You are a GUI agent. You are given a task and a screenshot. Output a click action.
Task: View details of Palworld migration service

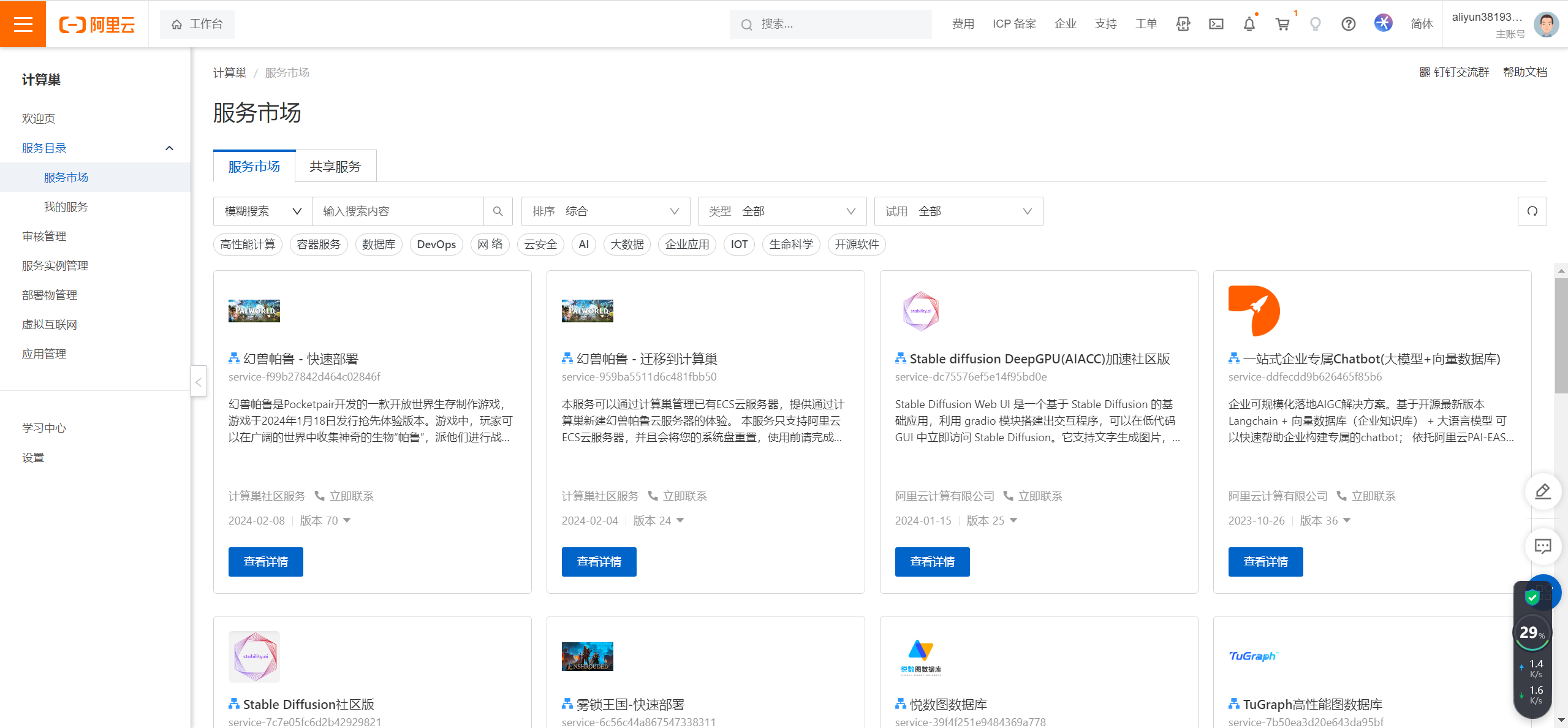(x=599, y=562)
